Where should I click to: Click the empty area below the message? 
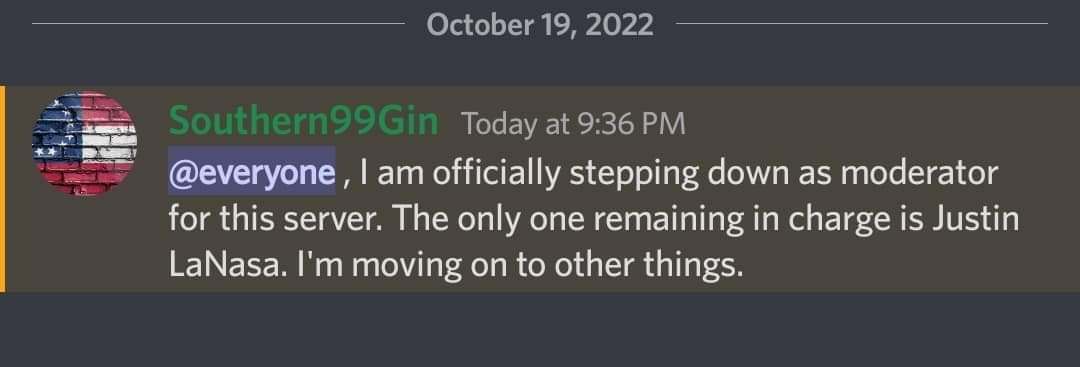pos(540,329)
